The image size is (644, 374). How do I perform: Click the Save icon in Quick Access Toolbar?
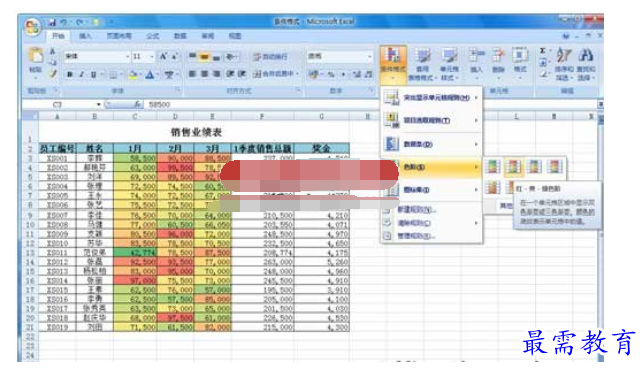(x=52, y=23)
